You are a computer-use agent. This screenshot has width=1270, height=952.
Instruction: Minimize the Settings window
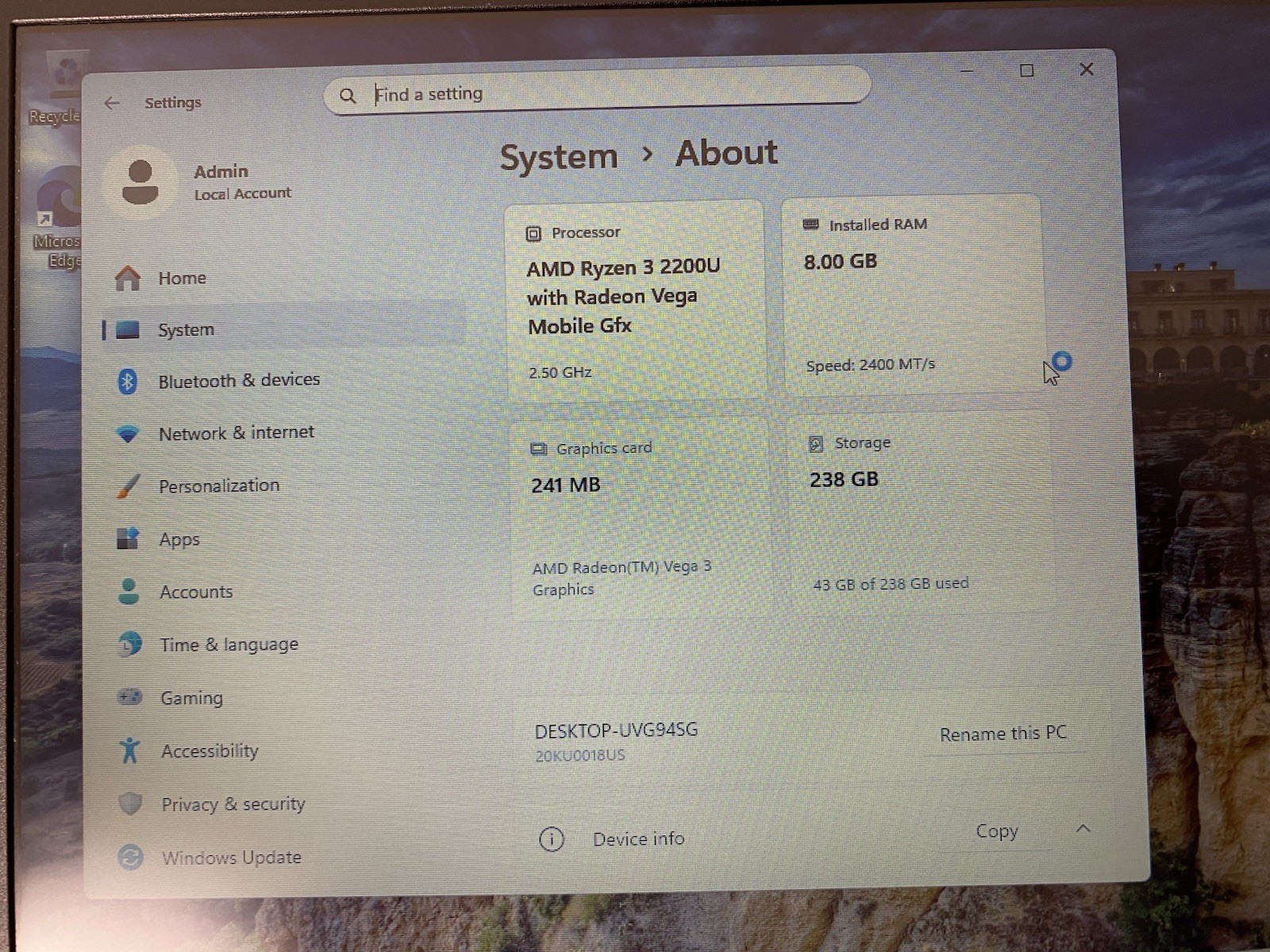(967, 71)
